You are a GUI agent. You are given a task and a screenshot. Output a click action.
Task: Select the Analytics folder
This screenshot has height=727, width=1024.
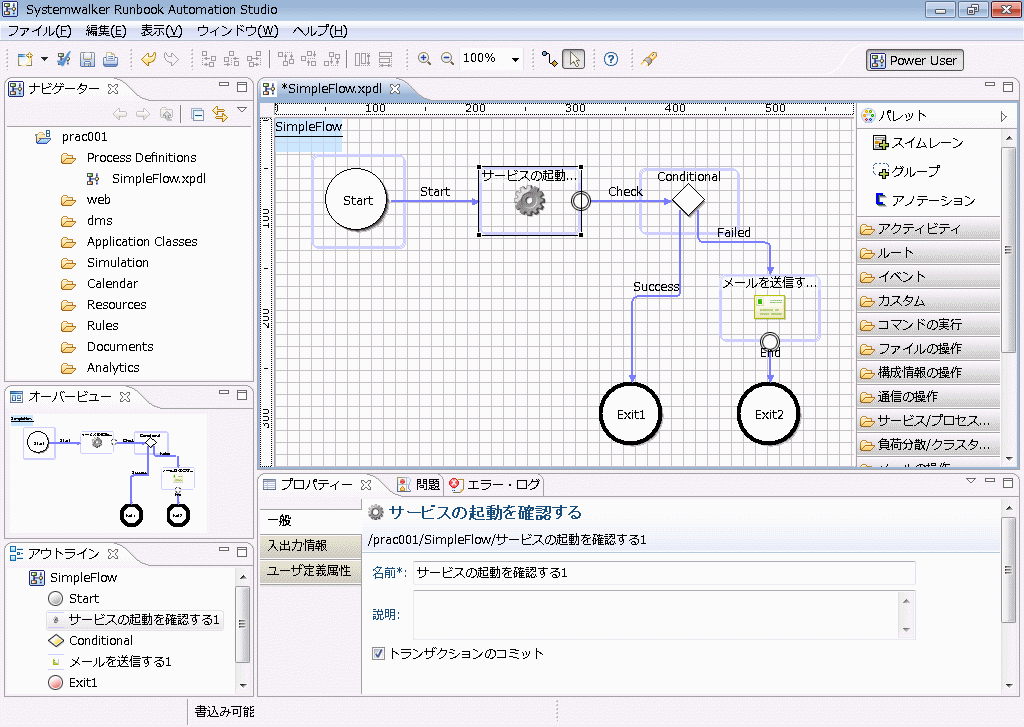coord(113,368)
